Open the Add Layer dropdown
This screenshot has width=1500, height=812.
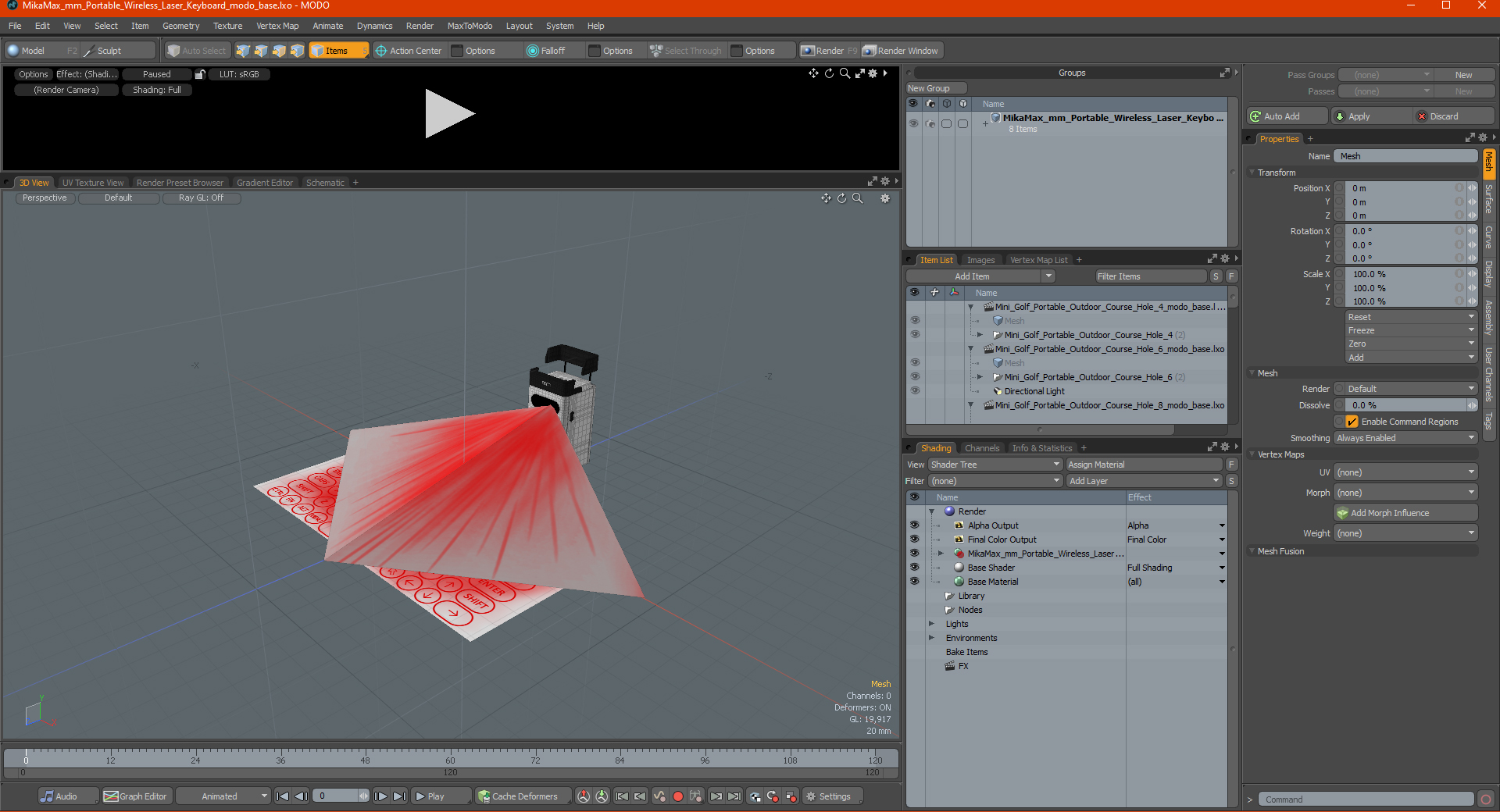click(x=1144, y=481)
